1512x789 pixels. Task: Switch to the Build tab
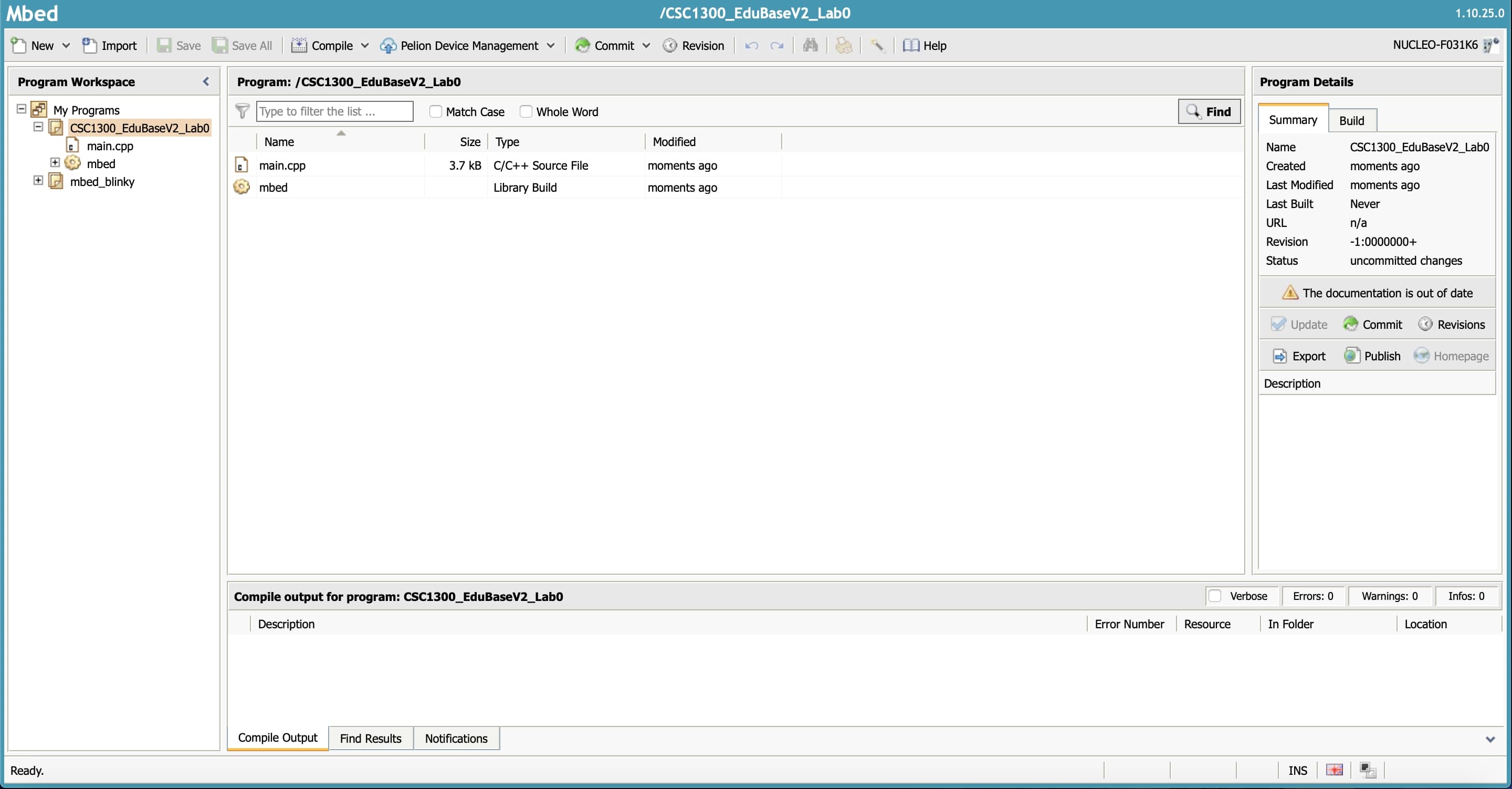click(x=1351, y=120)
